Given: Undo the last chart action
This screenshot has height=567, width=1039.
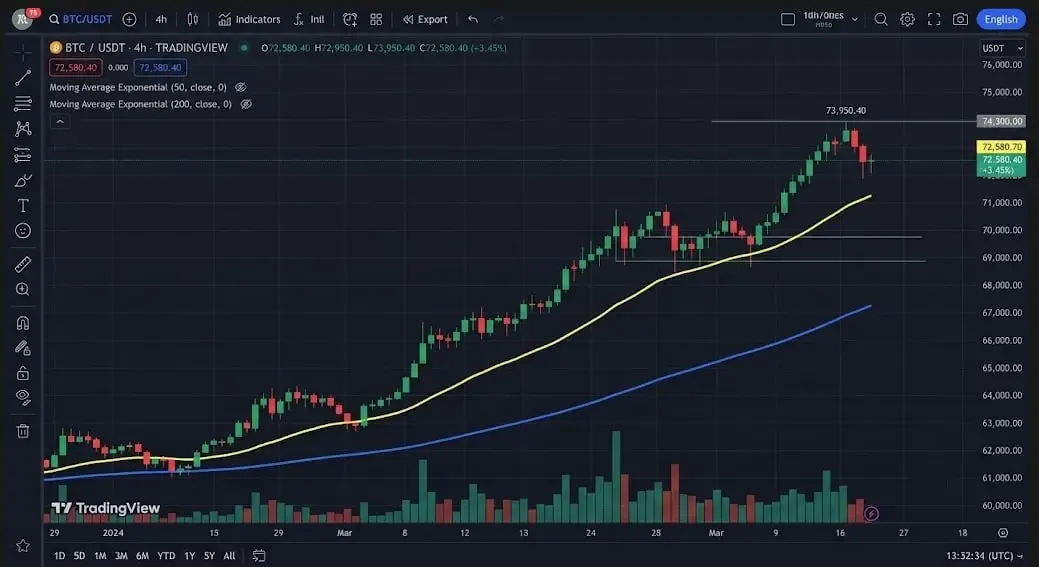Looking at the screenshot, I should 472,19.
